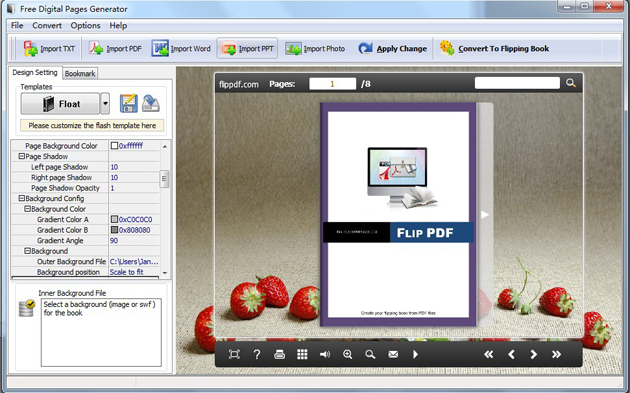
Task: Click the Page Background Color row label
Action: point(61,146)
